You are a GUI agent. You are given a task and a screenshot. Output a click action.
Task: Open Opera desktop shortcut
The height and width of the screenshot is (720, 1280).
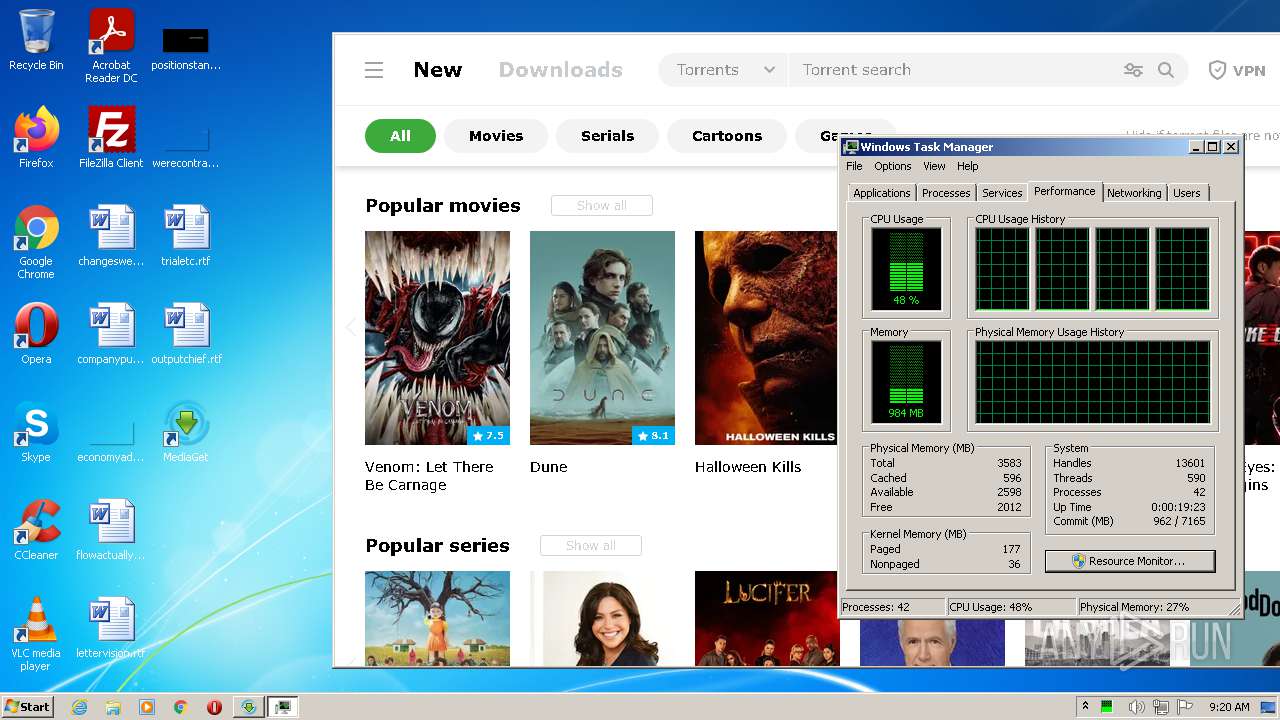point(36,334)
